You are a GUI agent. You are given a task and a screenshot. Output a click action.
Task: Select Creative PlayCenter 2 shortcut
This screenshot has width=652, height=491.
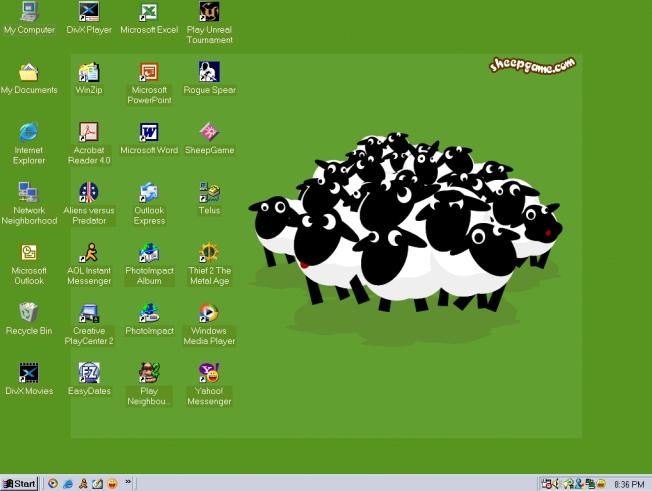[x=89, y=325]
